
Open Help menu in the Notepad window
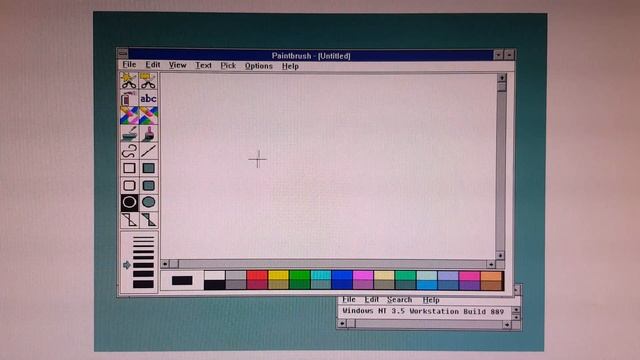tap(431, 300)
